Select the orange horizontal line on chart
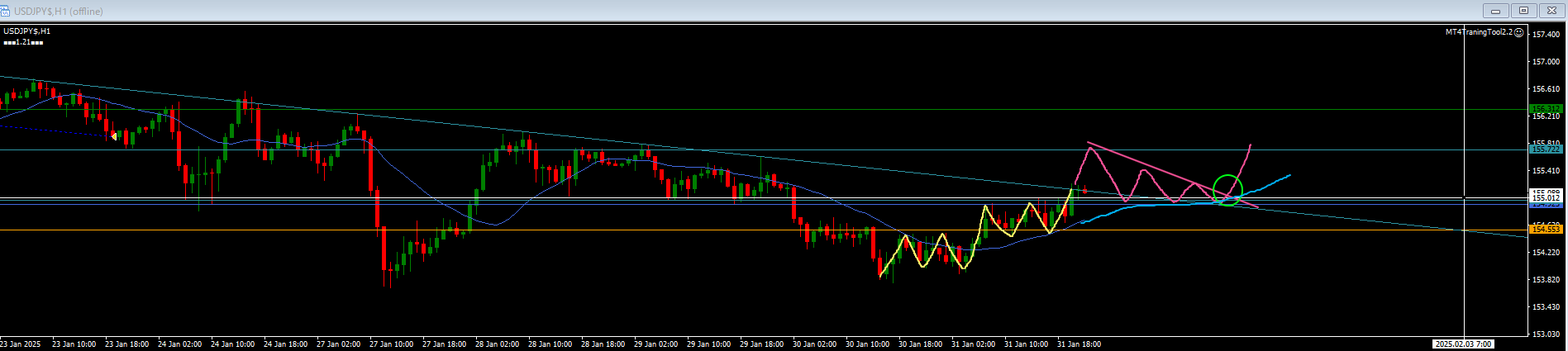This screenshot has height=351, width=1568. pos(579,230)
